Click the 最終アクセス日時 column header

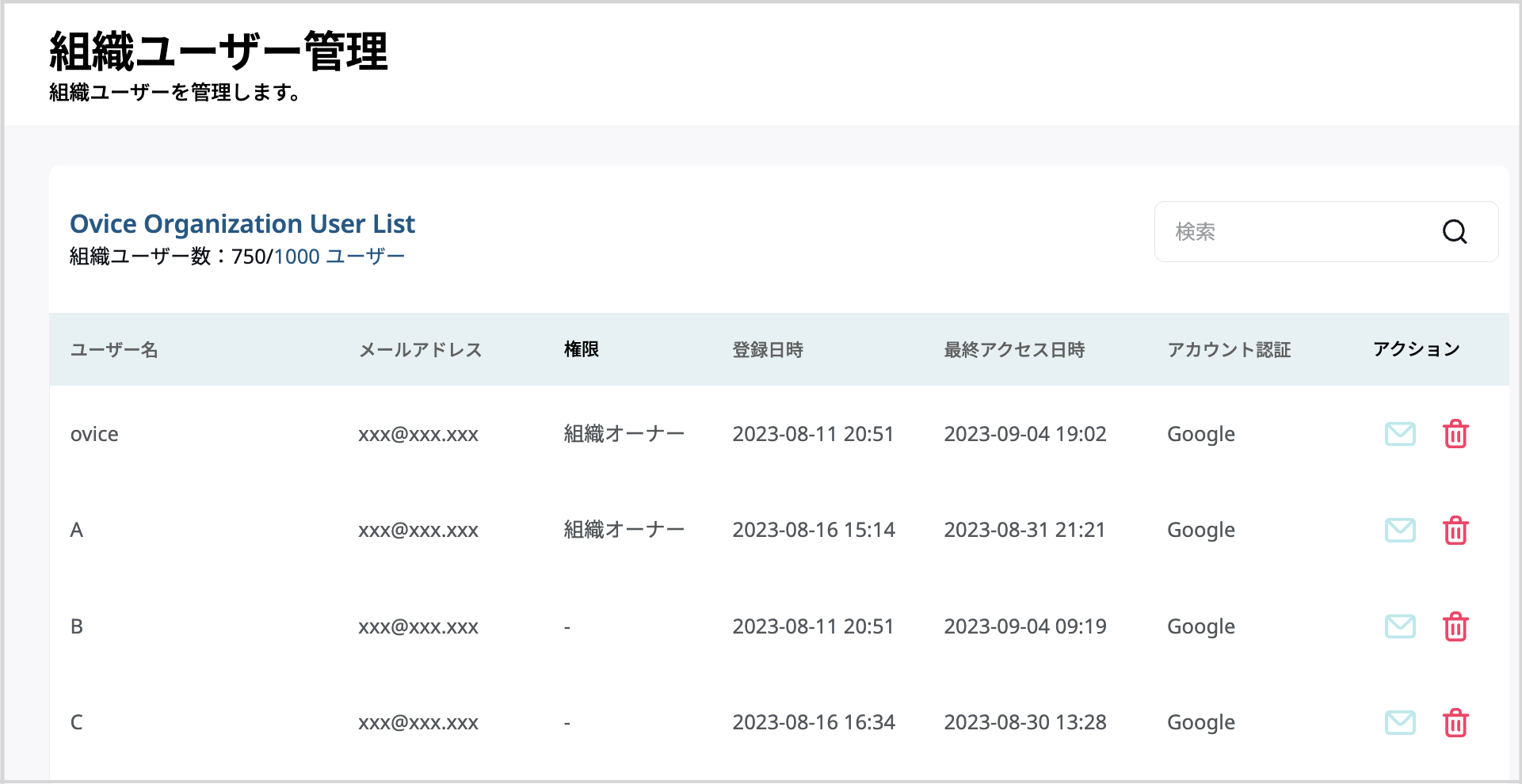coord(1014,349)
